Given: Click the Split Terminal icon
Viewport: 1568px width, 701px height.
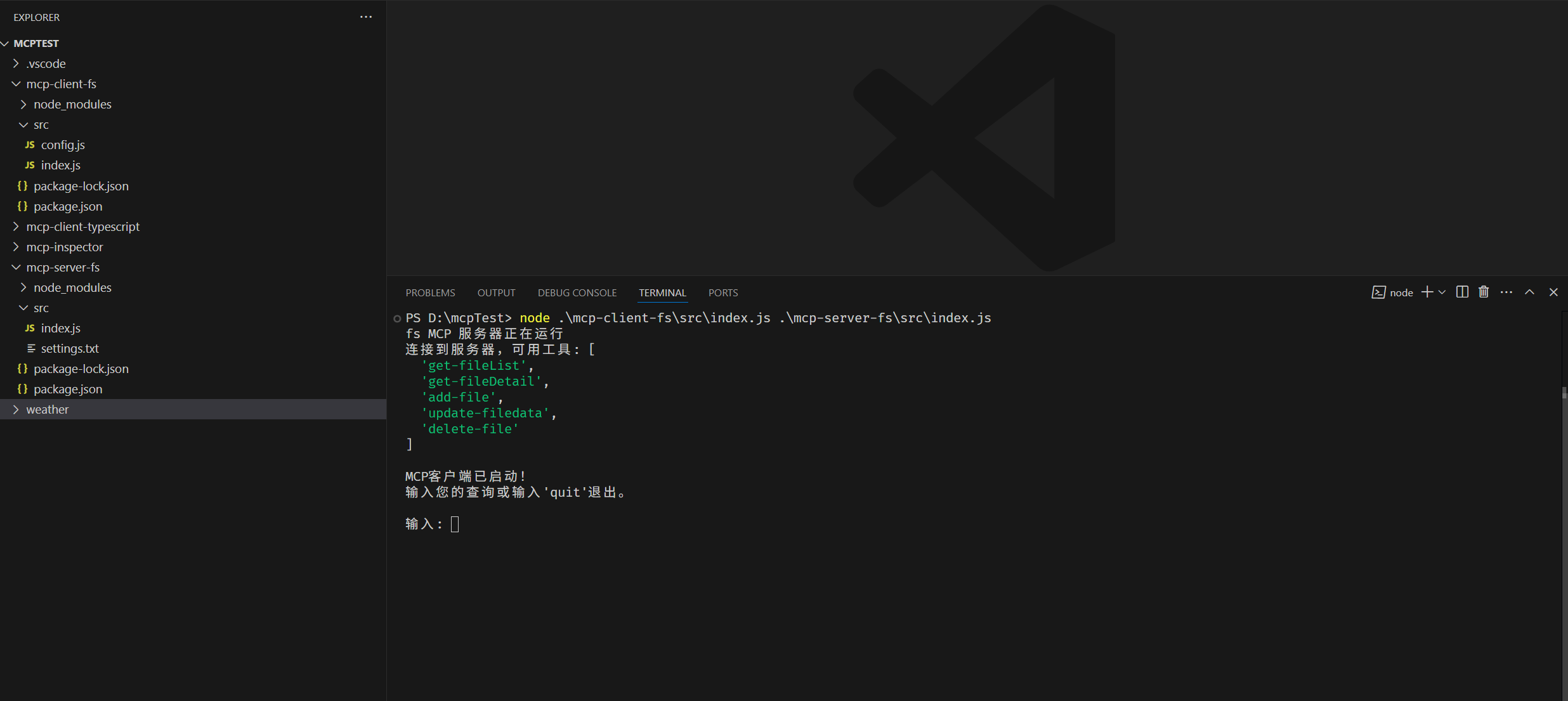Looking at the screenshot, I should [1462, 292].
